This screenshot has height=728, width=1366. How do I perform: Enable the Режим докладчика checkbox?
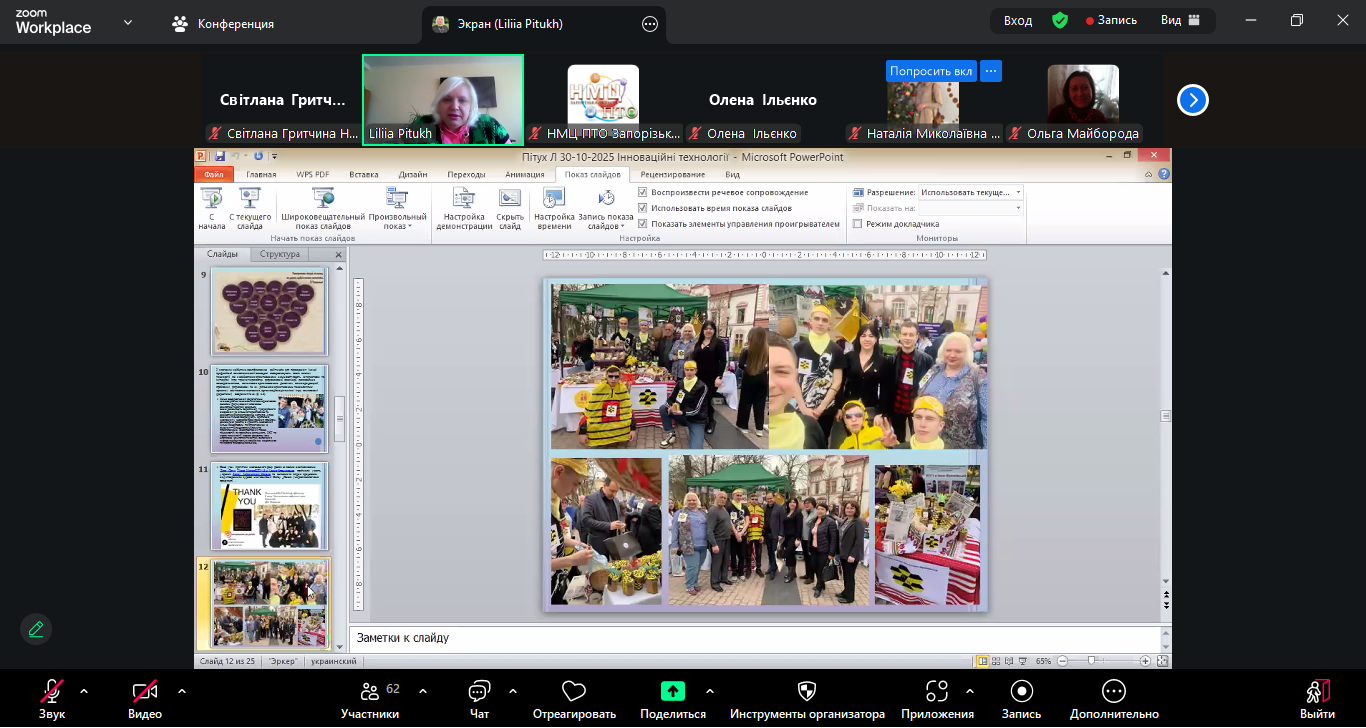tap(857, 224)
